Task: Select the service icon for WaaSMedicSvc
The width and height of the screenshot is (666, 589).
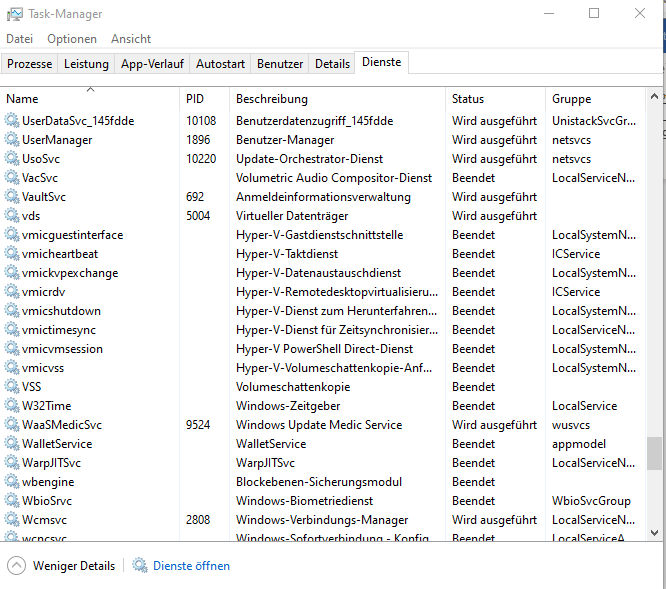Action: click(12, 425)
